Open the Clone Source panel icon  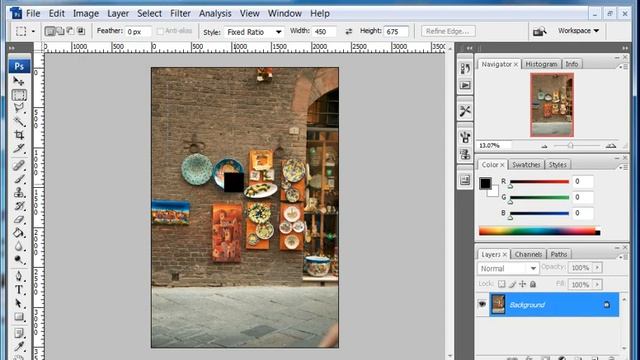coord(465,154)
